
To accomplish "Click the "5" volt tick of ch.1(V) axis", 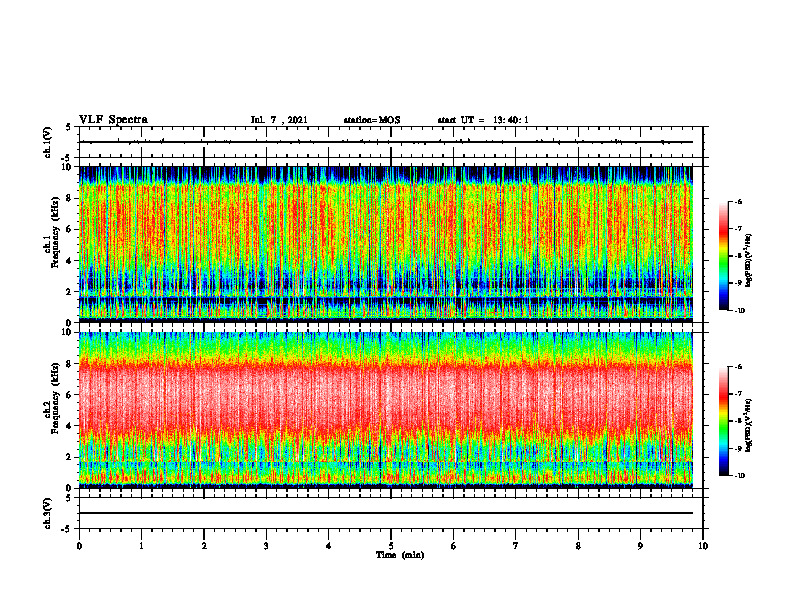I will point(69,127).
